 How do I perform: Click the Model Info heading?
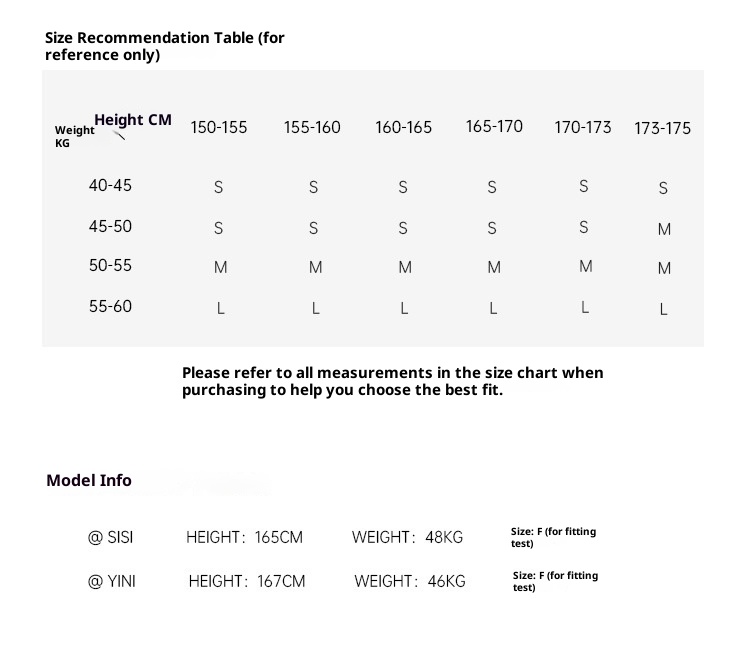click(x=89, y=481)
